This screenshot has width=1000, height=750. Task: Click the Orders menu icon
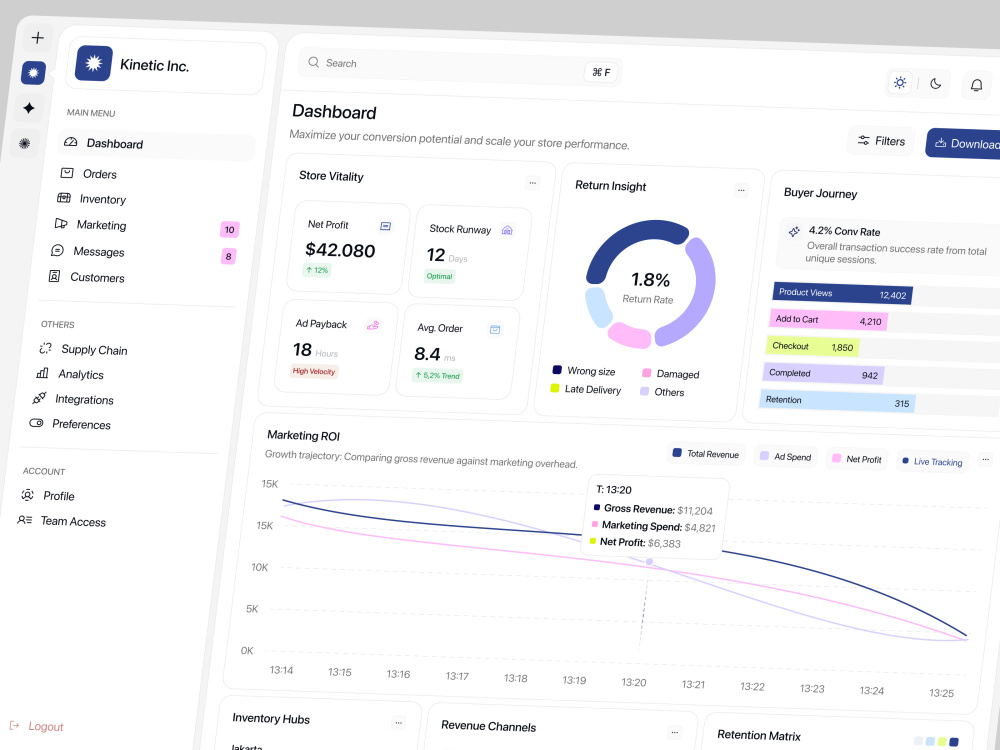[x=66, y=173]
